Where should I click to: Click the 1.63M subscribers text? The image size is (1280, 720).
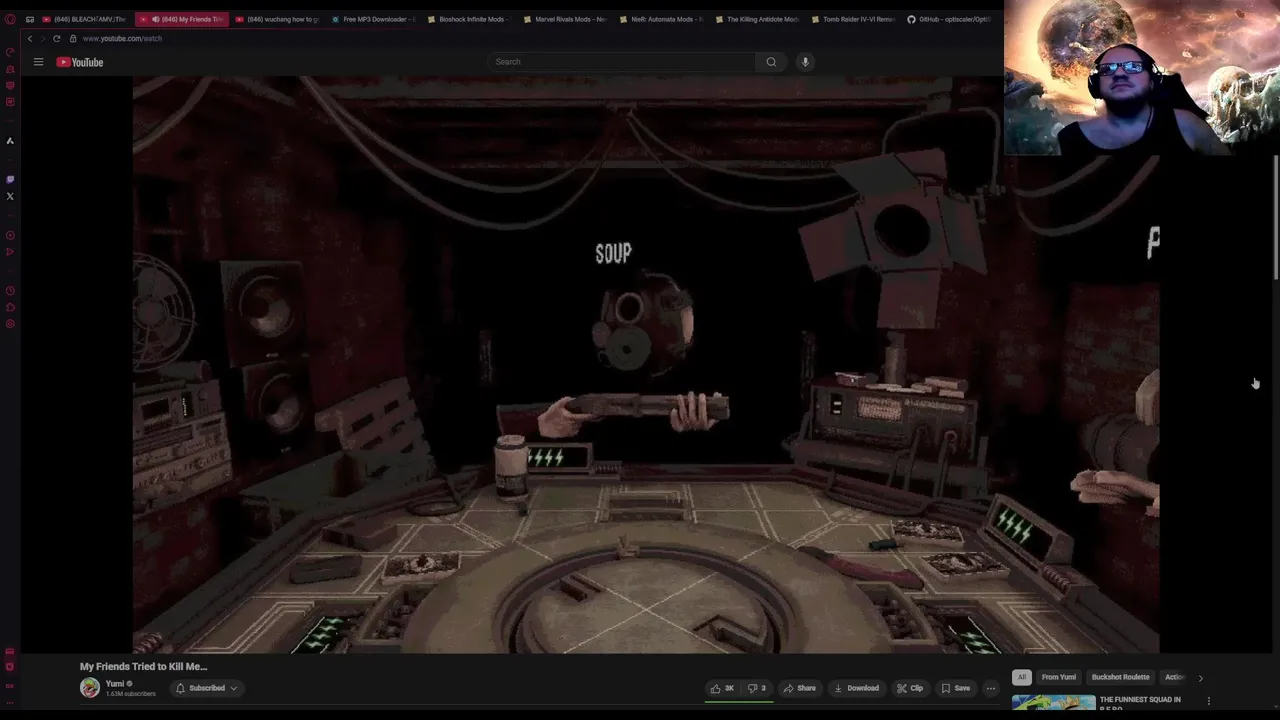(130, 694)
